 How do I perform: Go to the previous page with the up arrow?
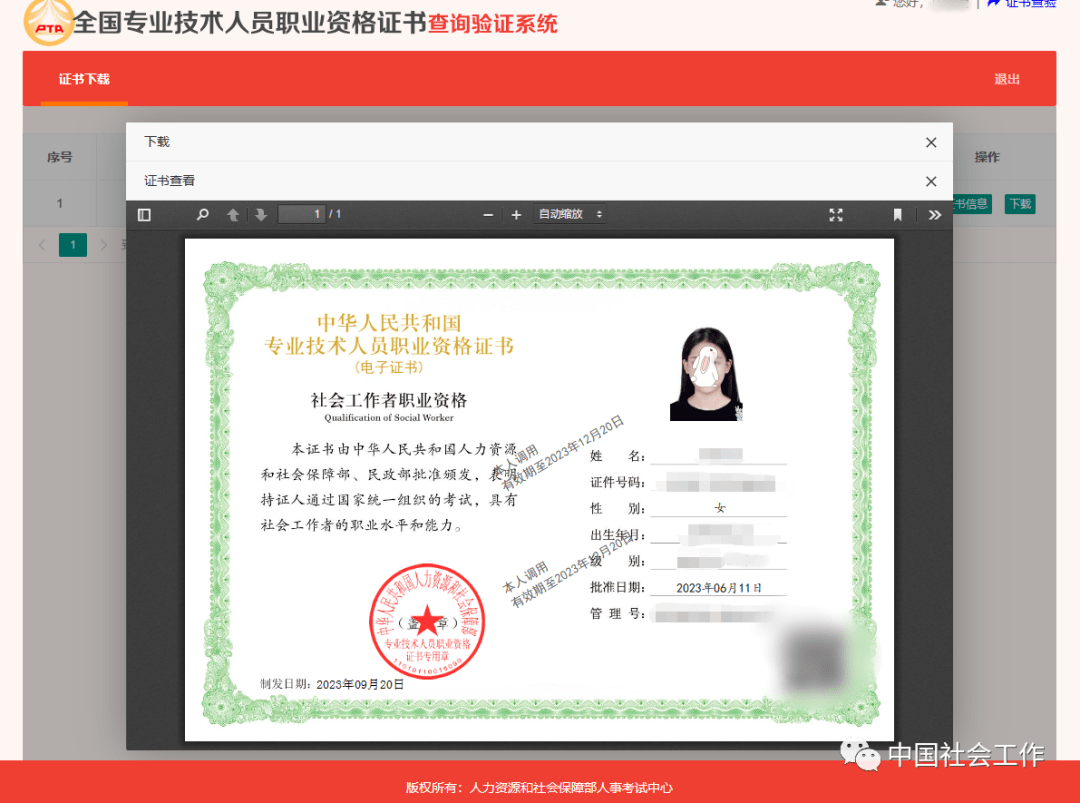click(x=233, y=214)
